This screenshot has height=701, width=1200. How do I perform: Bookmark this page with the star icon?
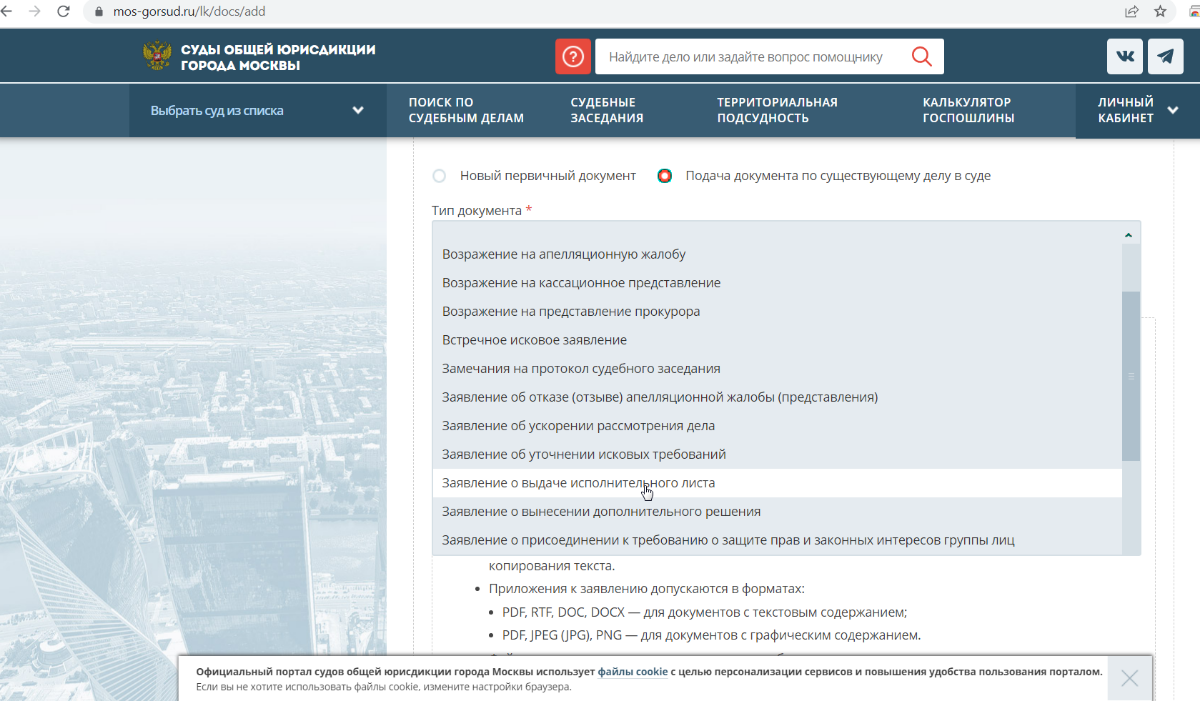(x=1160, y=12)
